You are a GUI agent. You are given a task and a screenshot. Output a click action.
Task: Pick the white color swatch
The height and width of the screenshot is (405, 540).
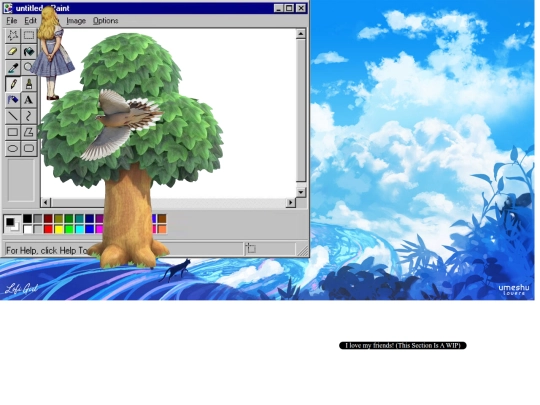point(28,229)
